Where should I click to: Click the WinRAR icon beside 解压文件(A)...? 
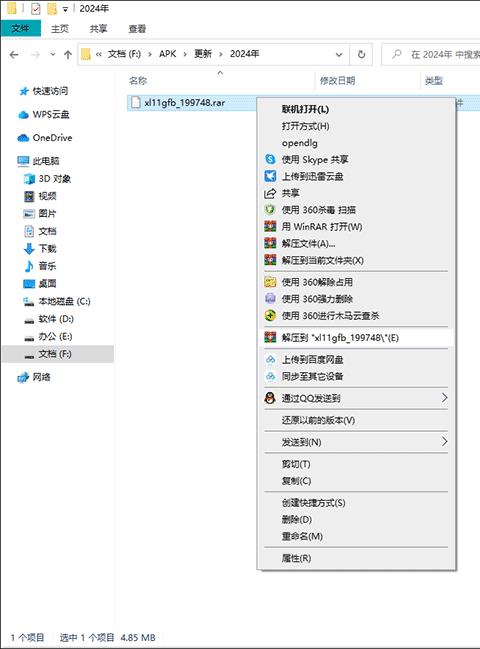tap(270, 243)
